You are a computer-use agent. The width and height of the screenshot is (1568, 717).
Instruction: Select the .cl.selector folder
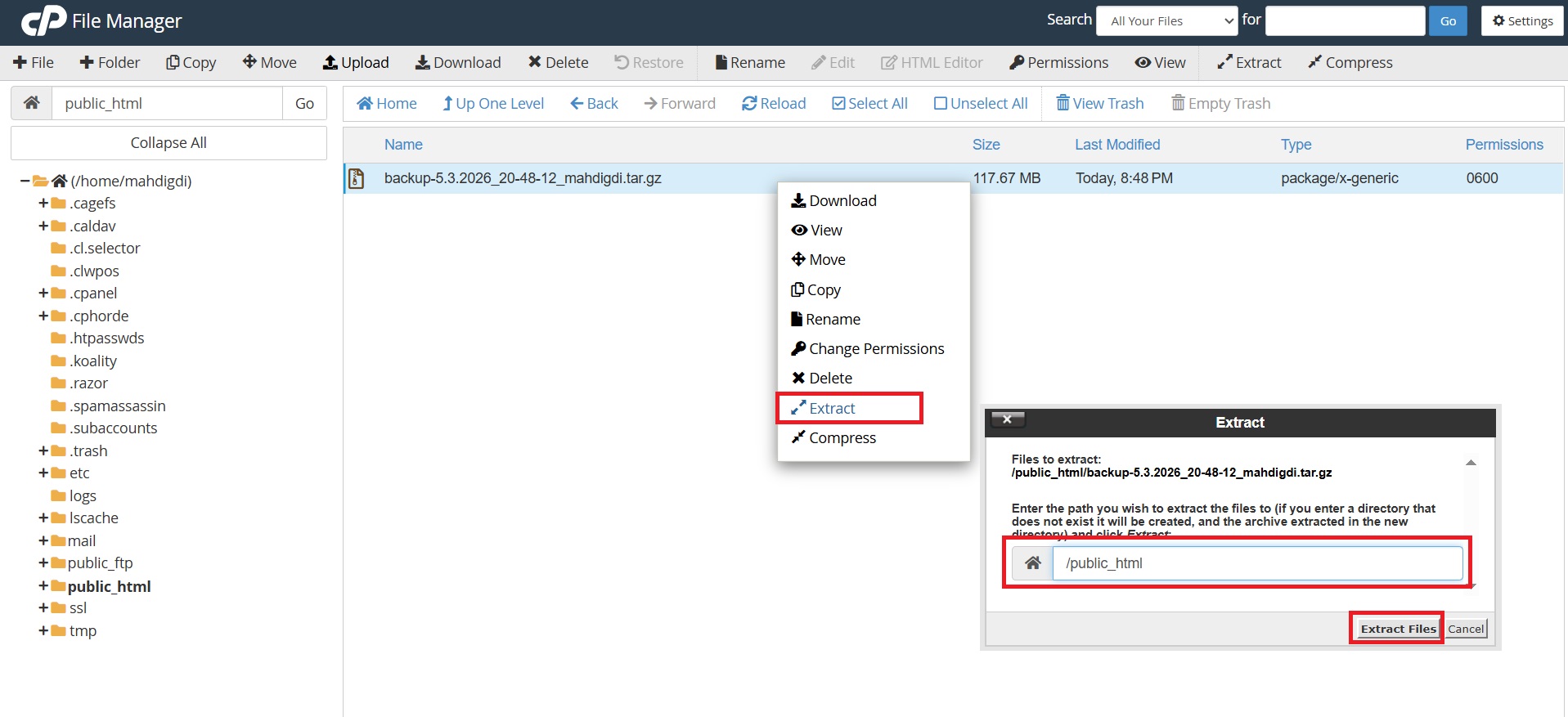pyautogui.click(x=96, y=248)
